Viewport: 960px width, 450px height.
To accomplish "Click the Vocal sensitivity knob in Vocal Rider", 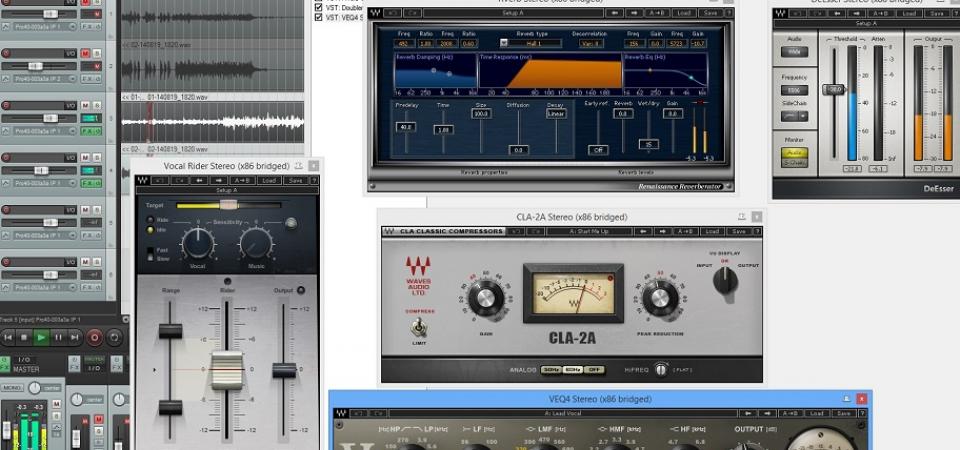I will pos(198,241).
